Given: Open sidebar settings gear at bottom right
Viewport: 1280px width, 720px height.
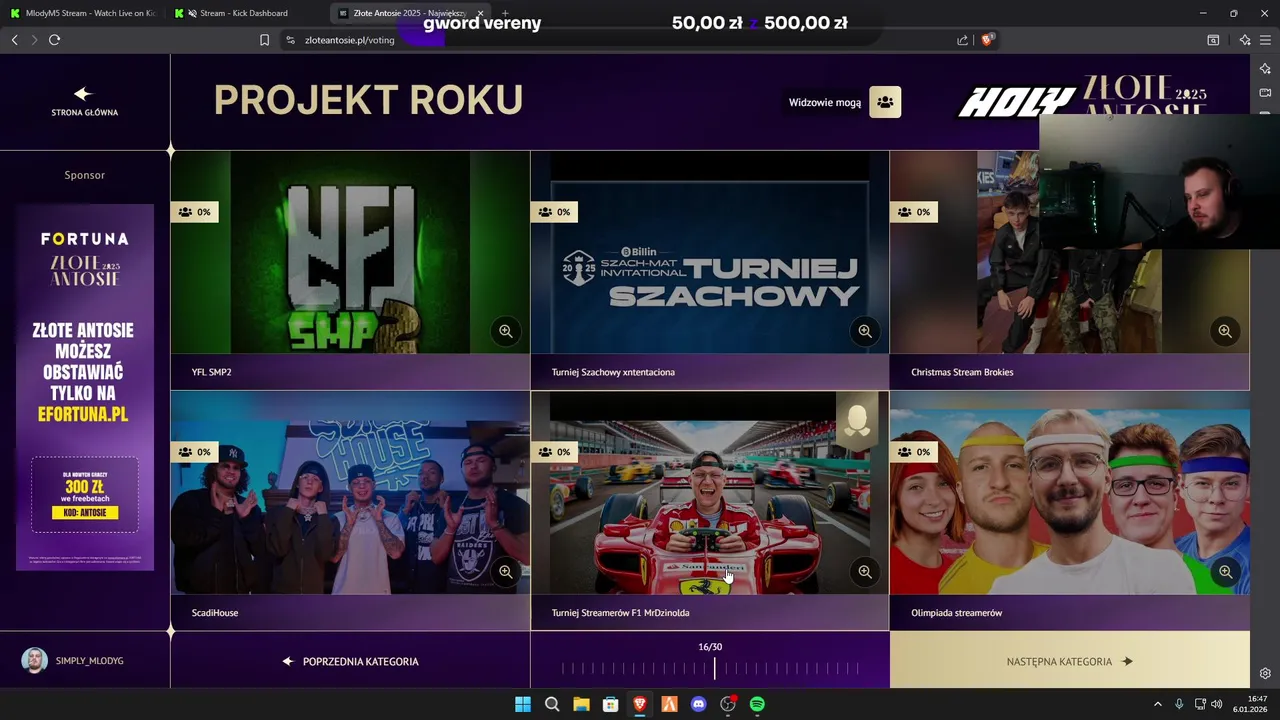Looking at the screenshot, I should click(x=1265, y=673).
